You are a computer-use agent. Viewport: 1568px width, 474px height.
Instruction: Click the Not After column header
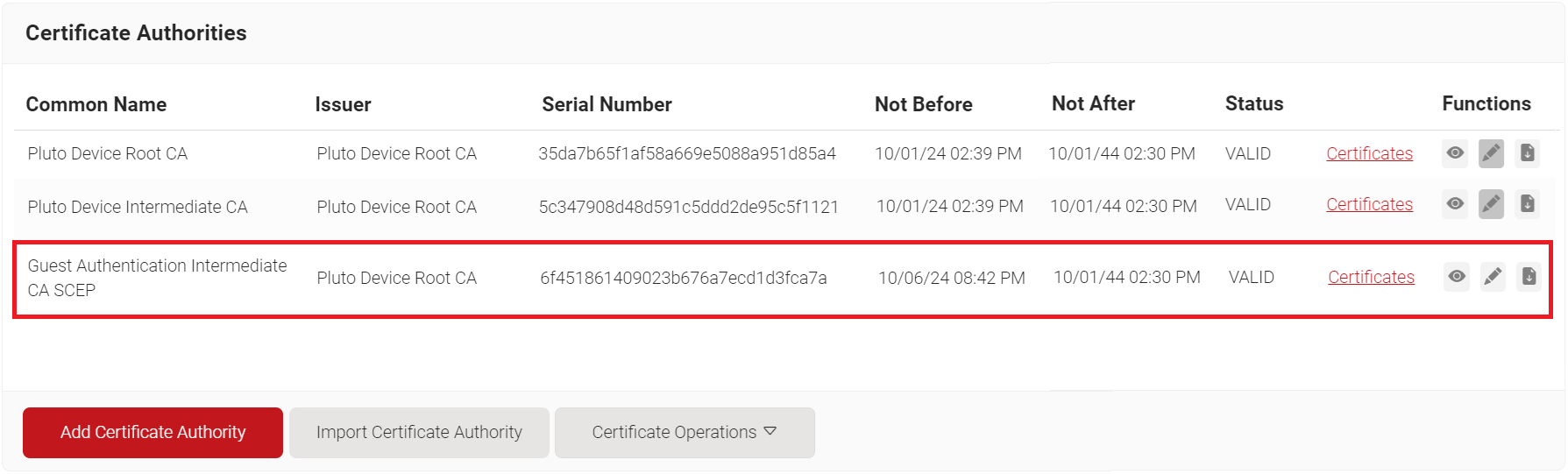[1093, 103]
